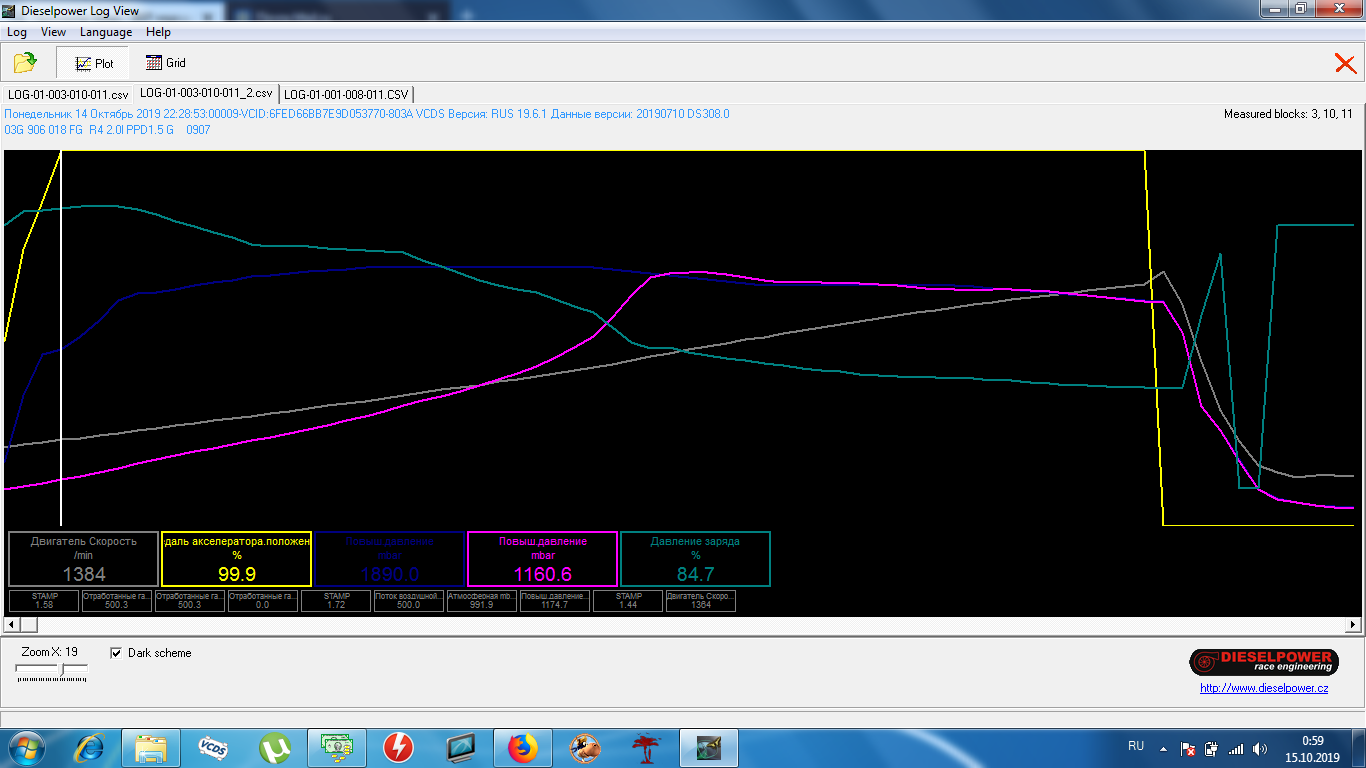Viewport: 1366px width, 768px height.
Task: Open the View menu
Action: click(x=53, y=32)
